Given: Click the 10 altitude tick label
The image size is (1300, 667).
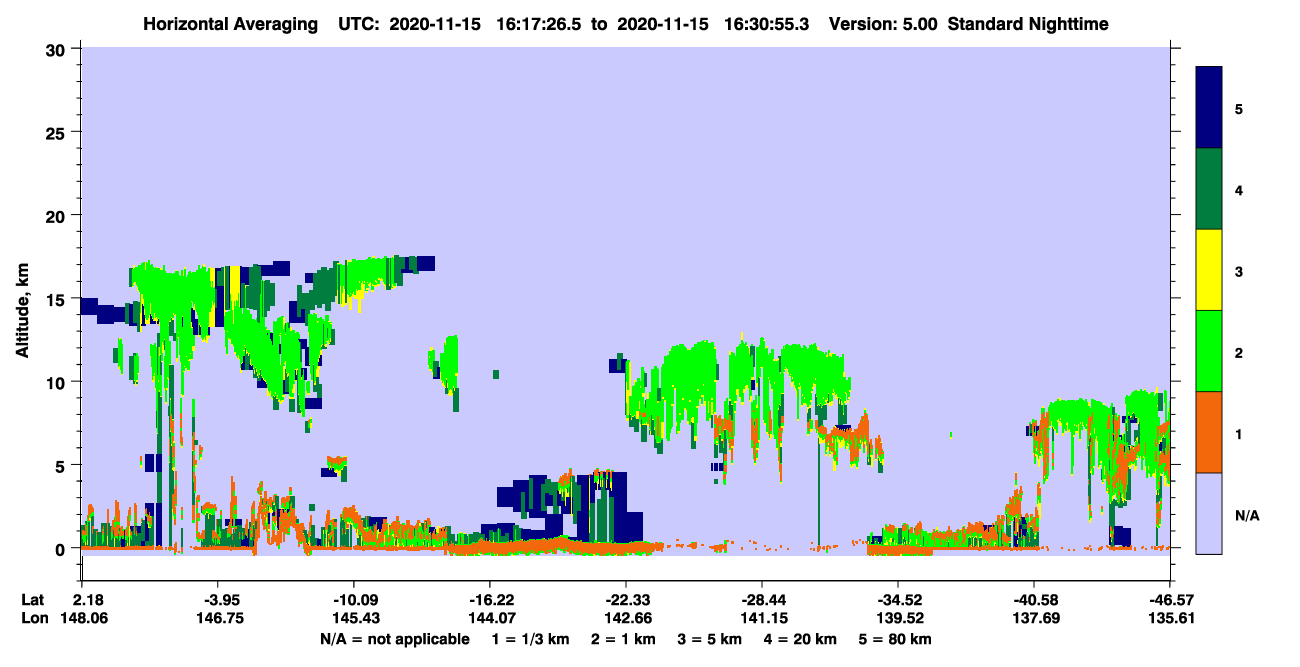Looking at the screenshot, I should 58,382.
